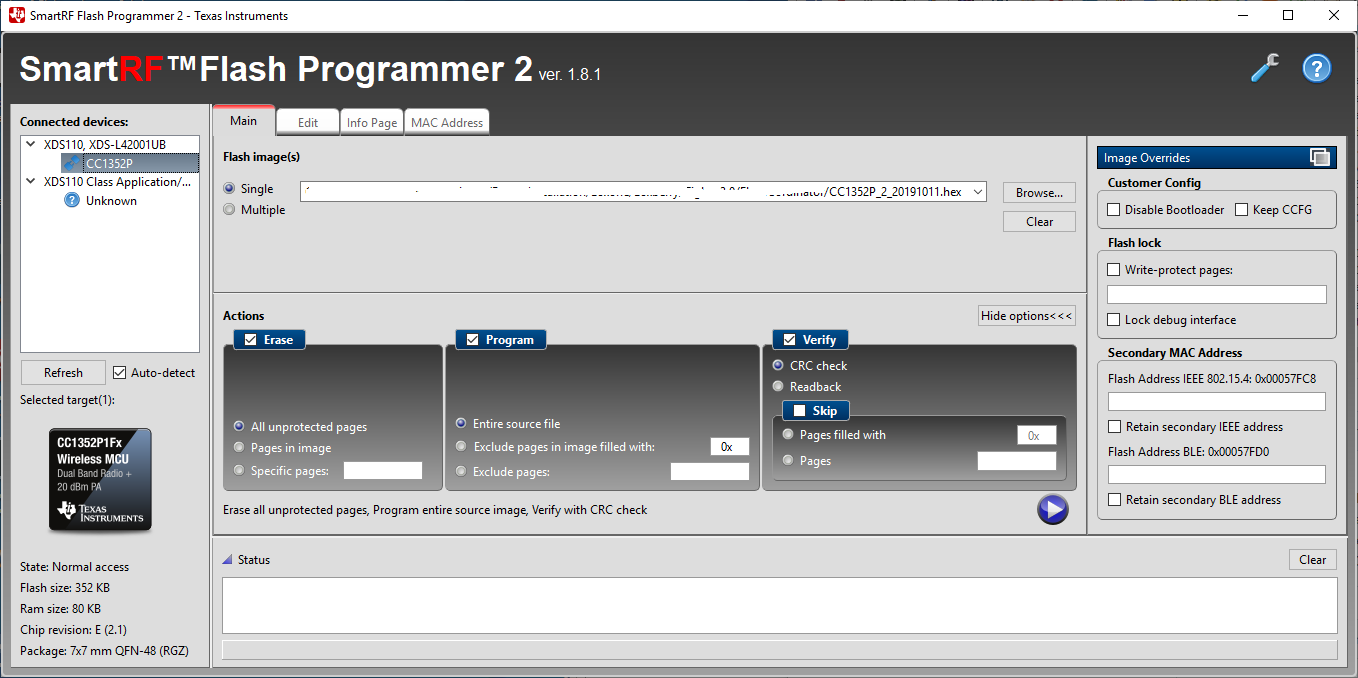
Task: Check Retain secondary BLE address
Action: 1114,500
